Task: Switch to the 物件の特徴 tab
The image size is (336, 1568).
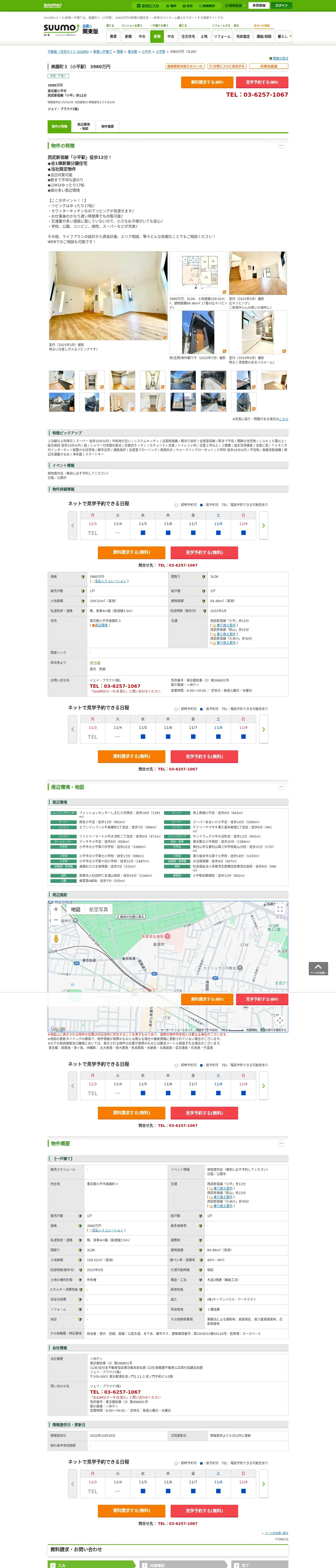Action: pos(60,126)
